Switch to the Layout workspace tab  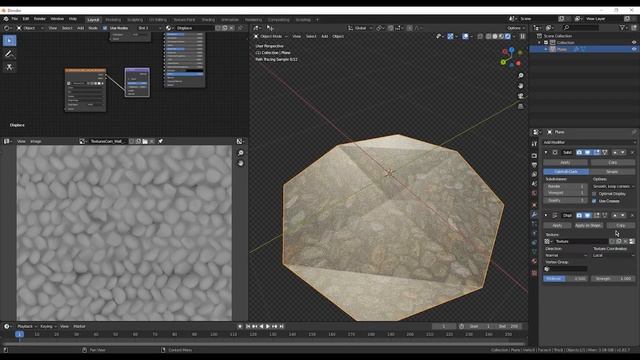click(x=93, y=20)
